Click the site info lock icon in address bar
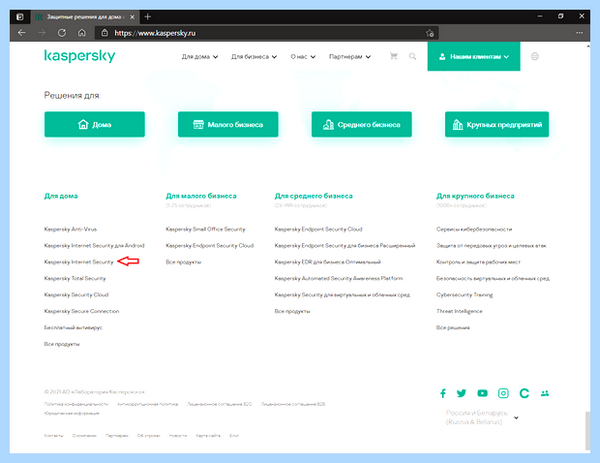600x463 pixels. tap(104, 33)
